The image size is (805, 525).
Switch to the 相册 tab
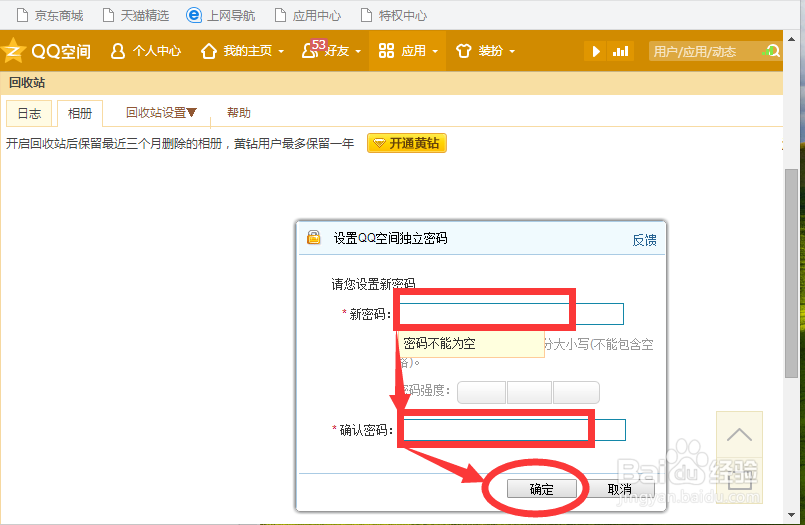(80, 113)
